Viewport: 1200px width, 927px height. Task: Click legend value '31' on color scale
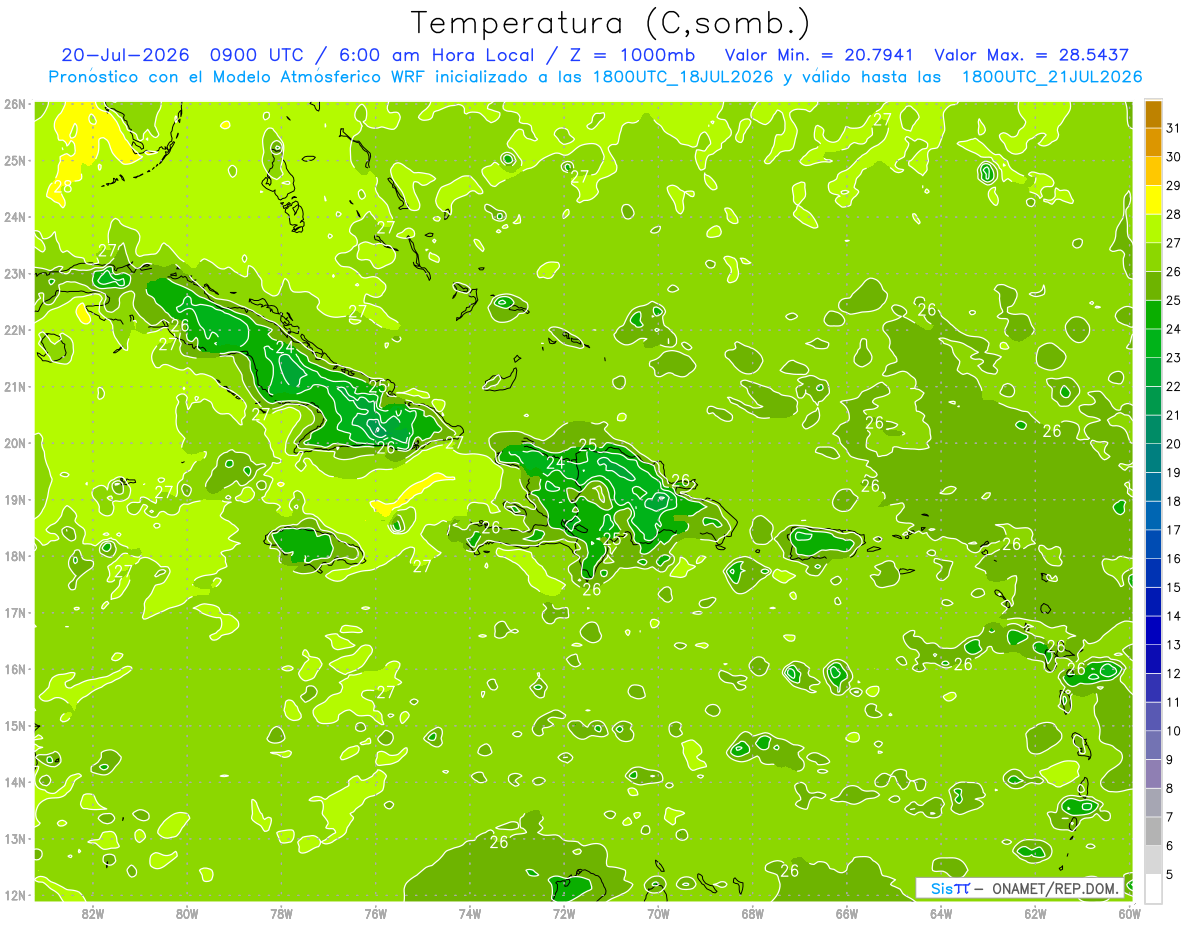1173,128
